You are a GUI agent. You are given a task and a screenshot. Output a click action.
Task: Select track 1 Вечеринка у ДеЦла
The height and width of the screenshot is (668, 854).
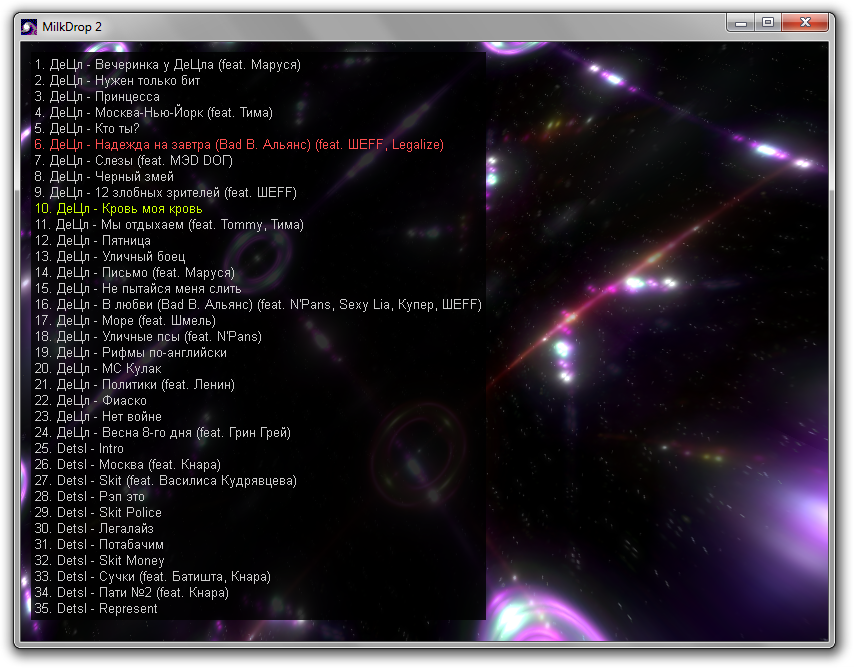click(167, 65)
